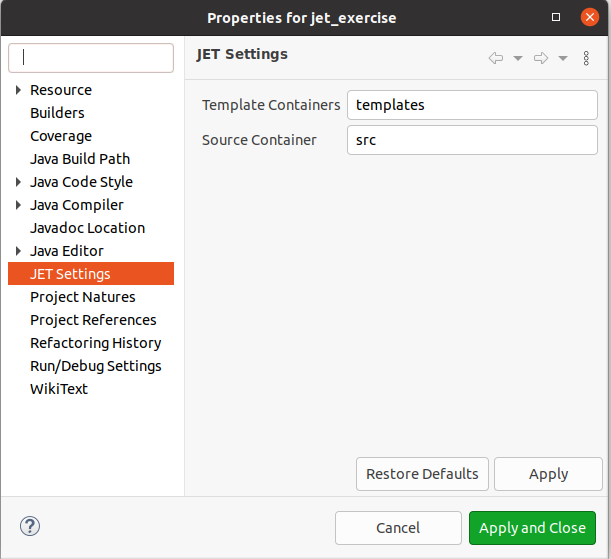Maximize the Properties dialog window
The width and height of the screenshot is (611, 559).
556,17
